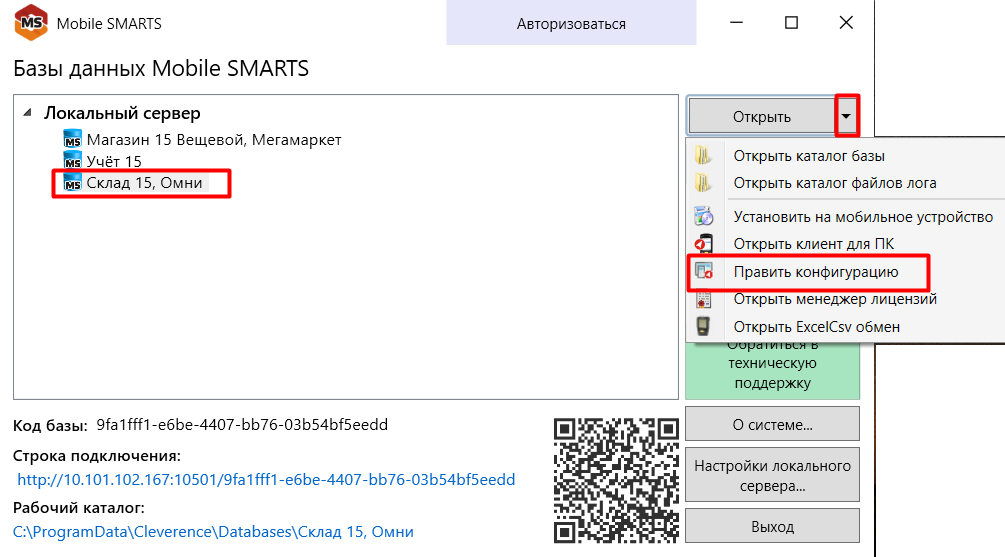
Task: Click the Авторизоваться button
Action: (571, 23)
